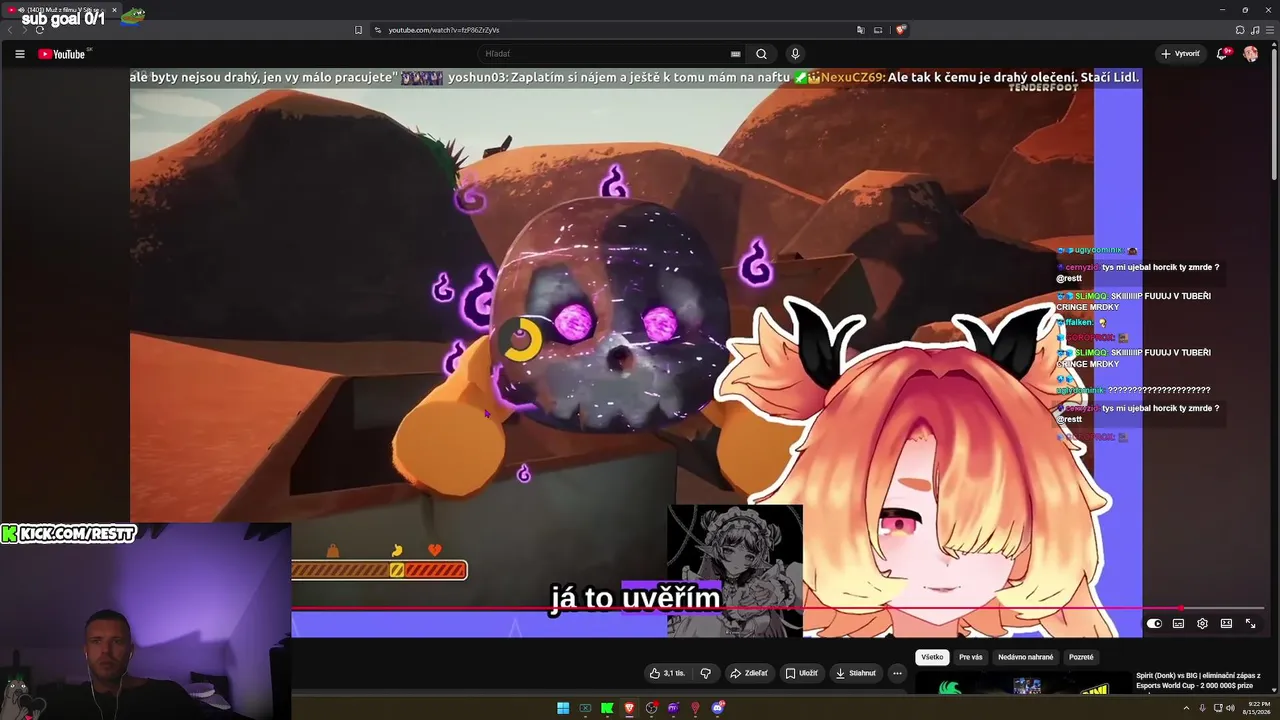Open the taskbar clock showing 9:22 PM

[1255, 708]
